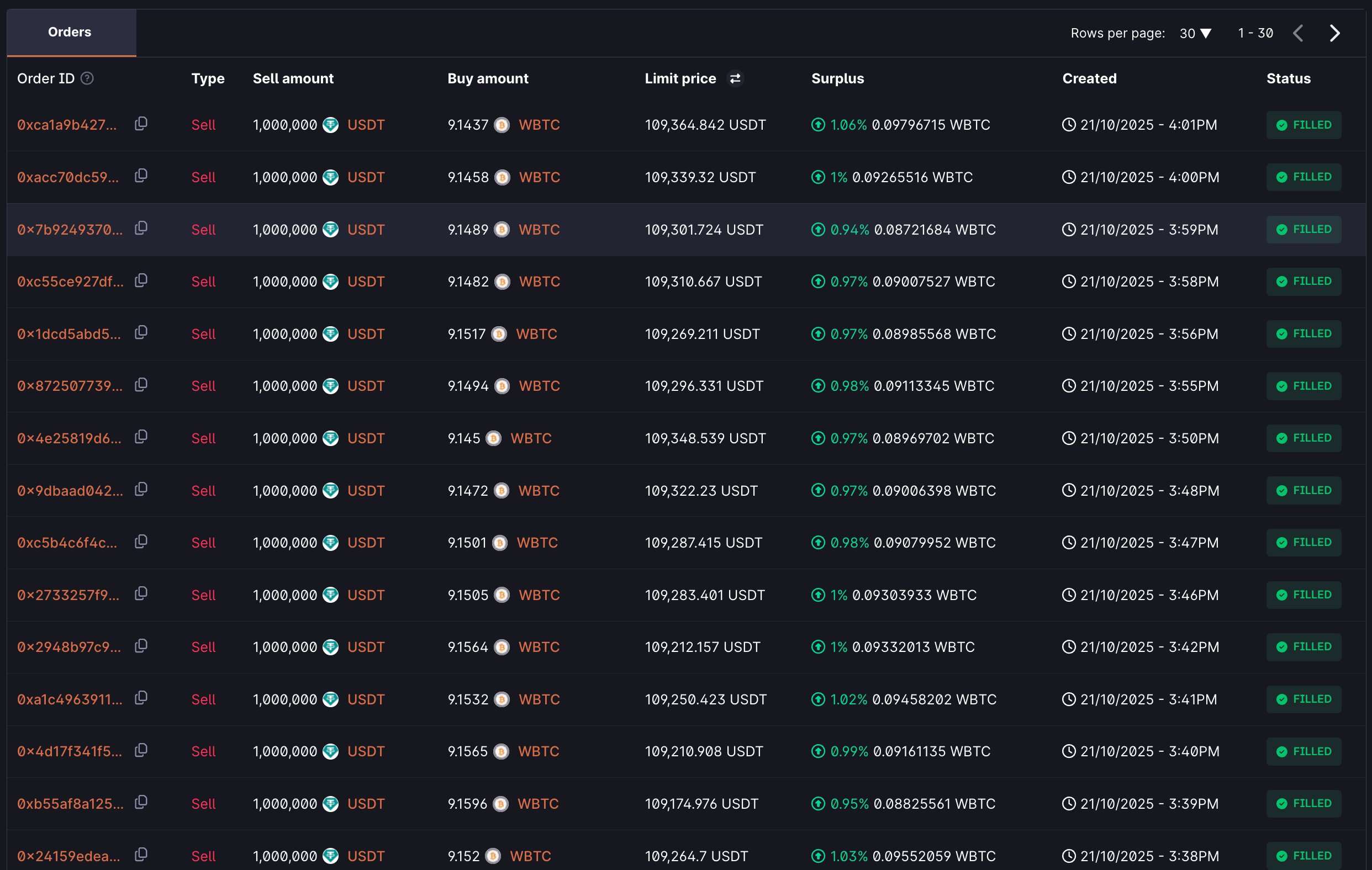Copy order ID 0x872507739 via copy icon
1372x870 pixels.
(x=141, y=385)
